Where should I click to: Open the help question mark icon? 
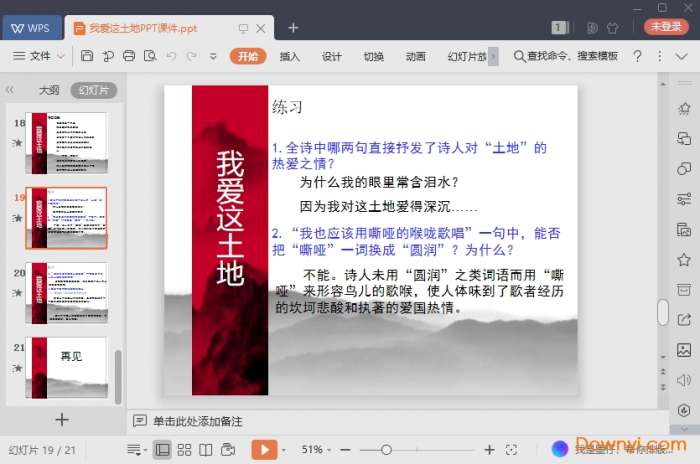point(638,56)
